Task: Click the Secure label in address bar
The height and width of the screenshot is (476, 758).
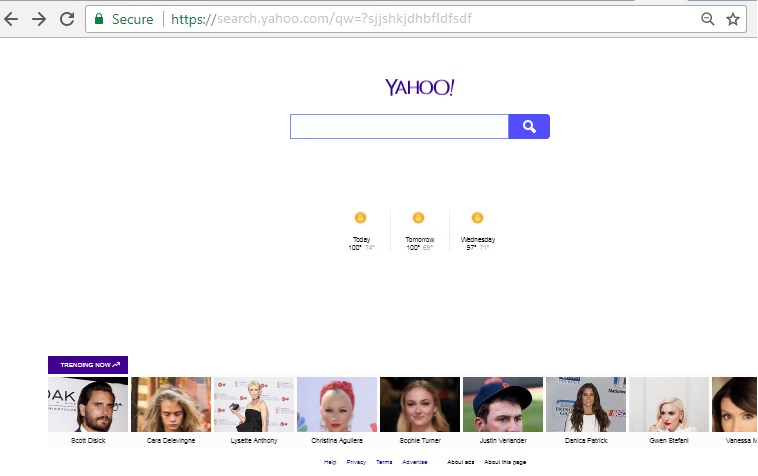Action: [x=132, y=19]
